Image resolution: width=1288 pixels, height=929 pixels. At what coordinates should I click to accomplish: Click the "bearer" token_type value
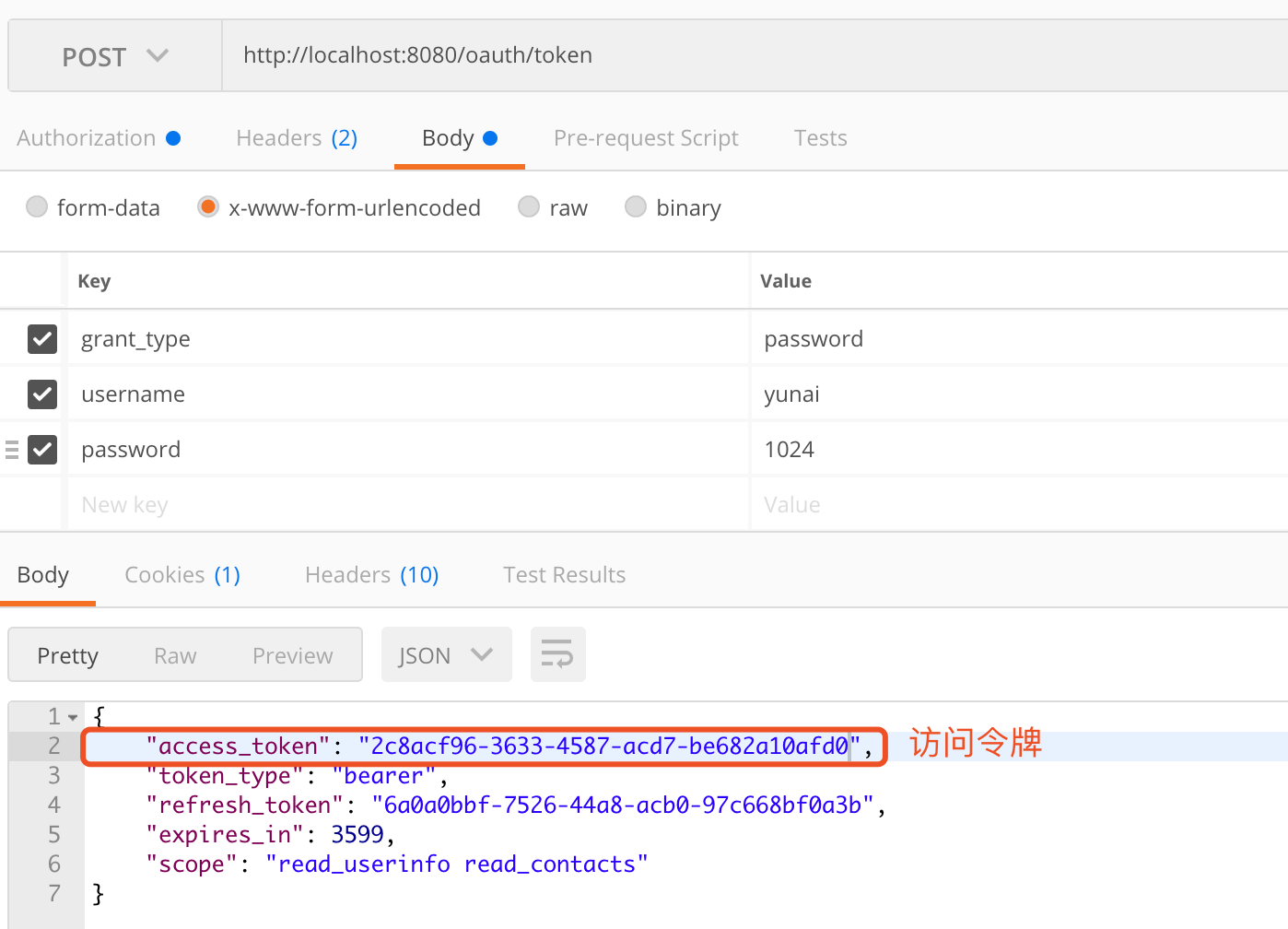point(383,776)
